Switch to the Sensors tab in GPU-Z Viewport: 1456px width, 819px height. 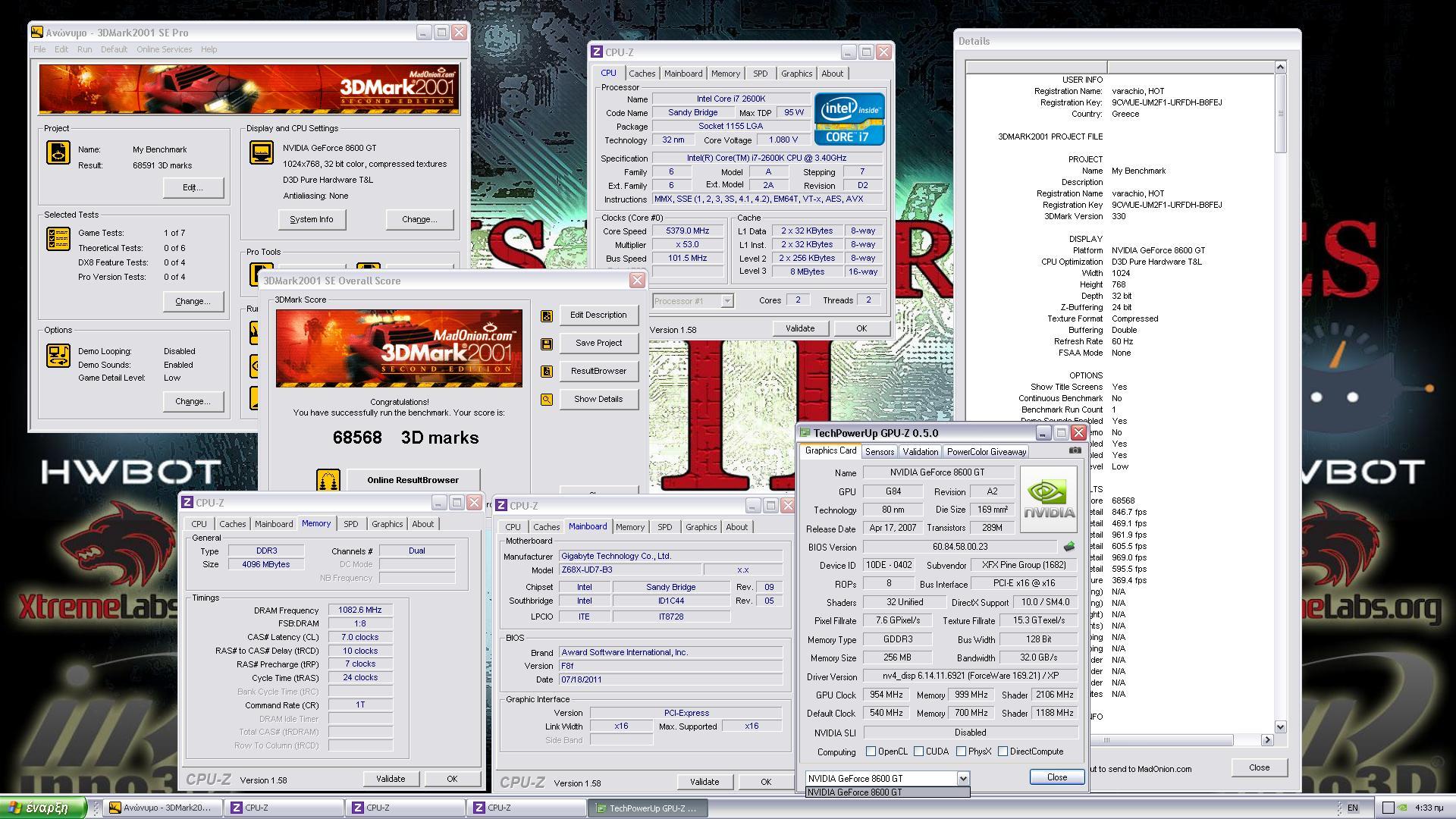tap(880, 452)
